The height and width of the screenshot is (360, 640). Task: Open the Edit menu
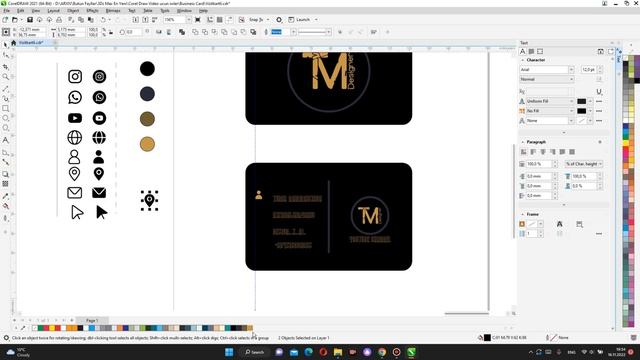[20, 11]
